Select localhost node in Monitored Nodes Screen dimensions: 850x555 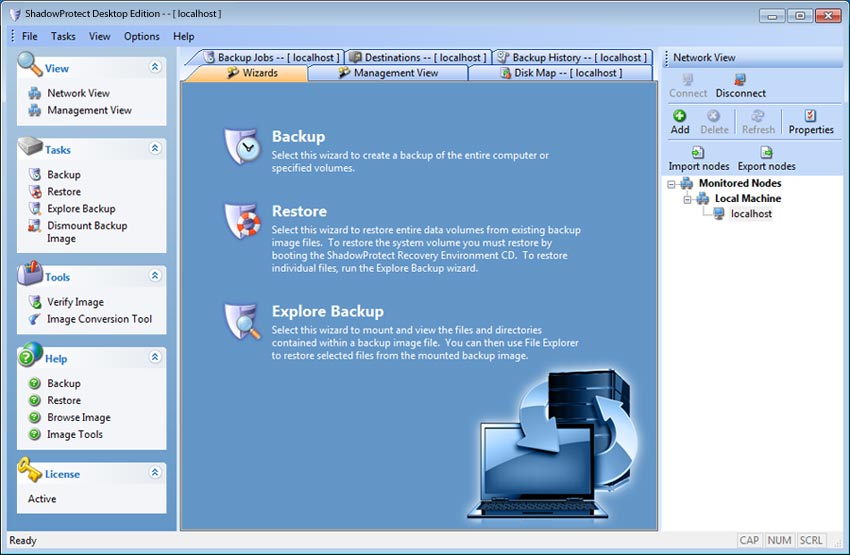(751, 214)
